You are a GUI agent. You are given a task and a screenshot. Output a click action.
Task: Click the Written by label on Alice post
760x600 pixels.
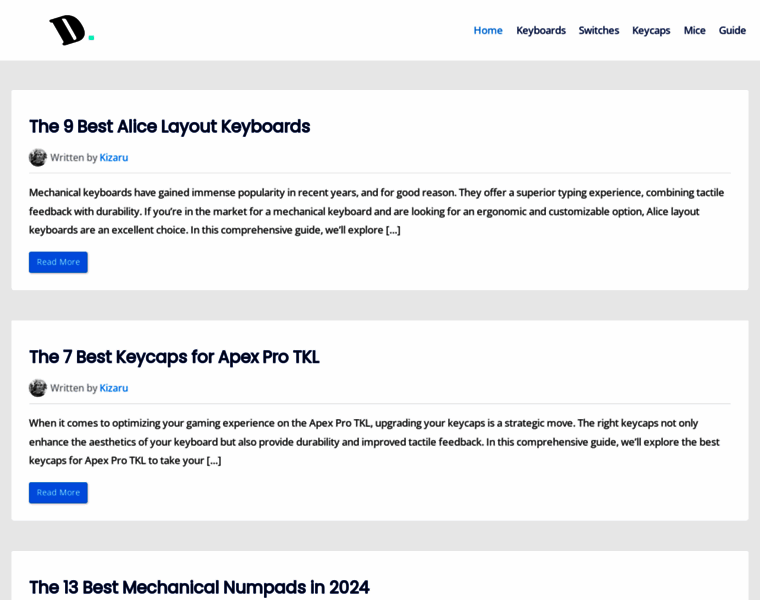pos(74,158)
